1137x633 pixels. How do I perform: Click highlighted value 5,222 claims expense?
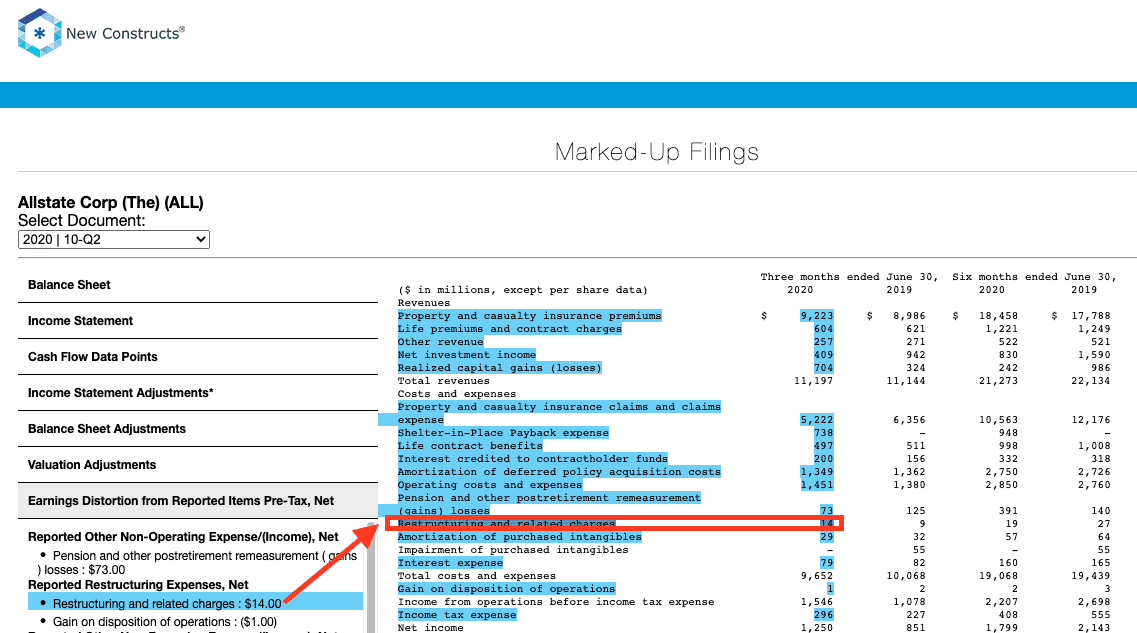[816, 420]
